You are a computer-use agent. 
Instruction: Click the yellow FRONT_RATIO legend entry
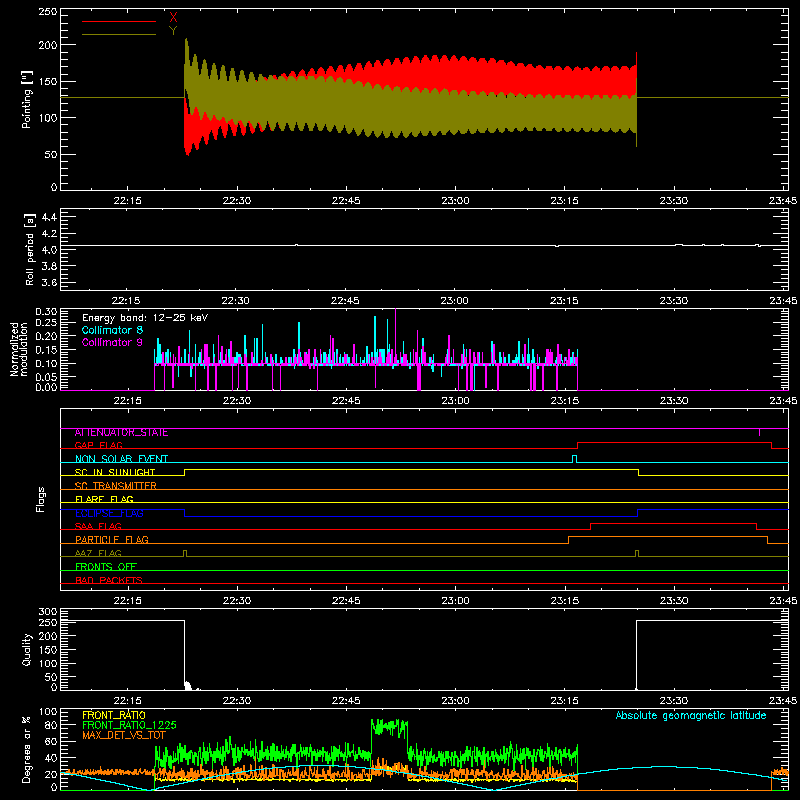point(114,715)
